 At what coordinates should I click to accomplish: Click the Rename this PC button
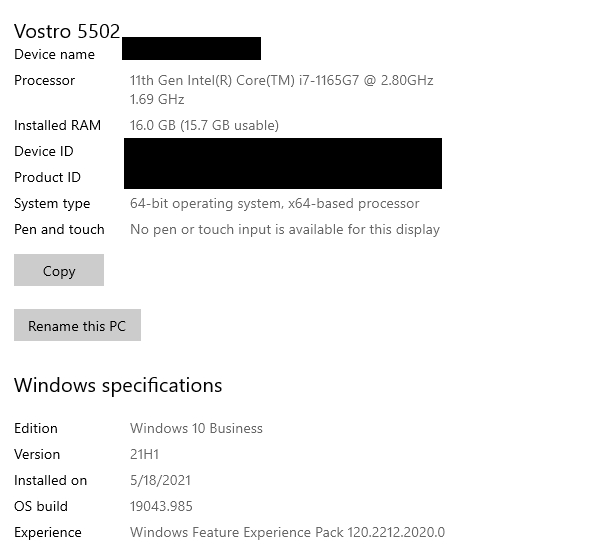tap(77, 325)
